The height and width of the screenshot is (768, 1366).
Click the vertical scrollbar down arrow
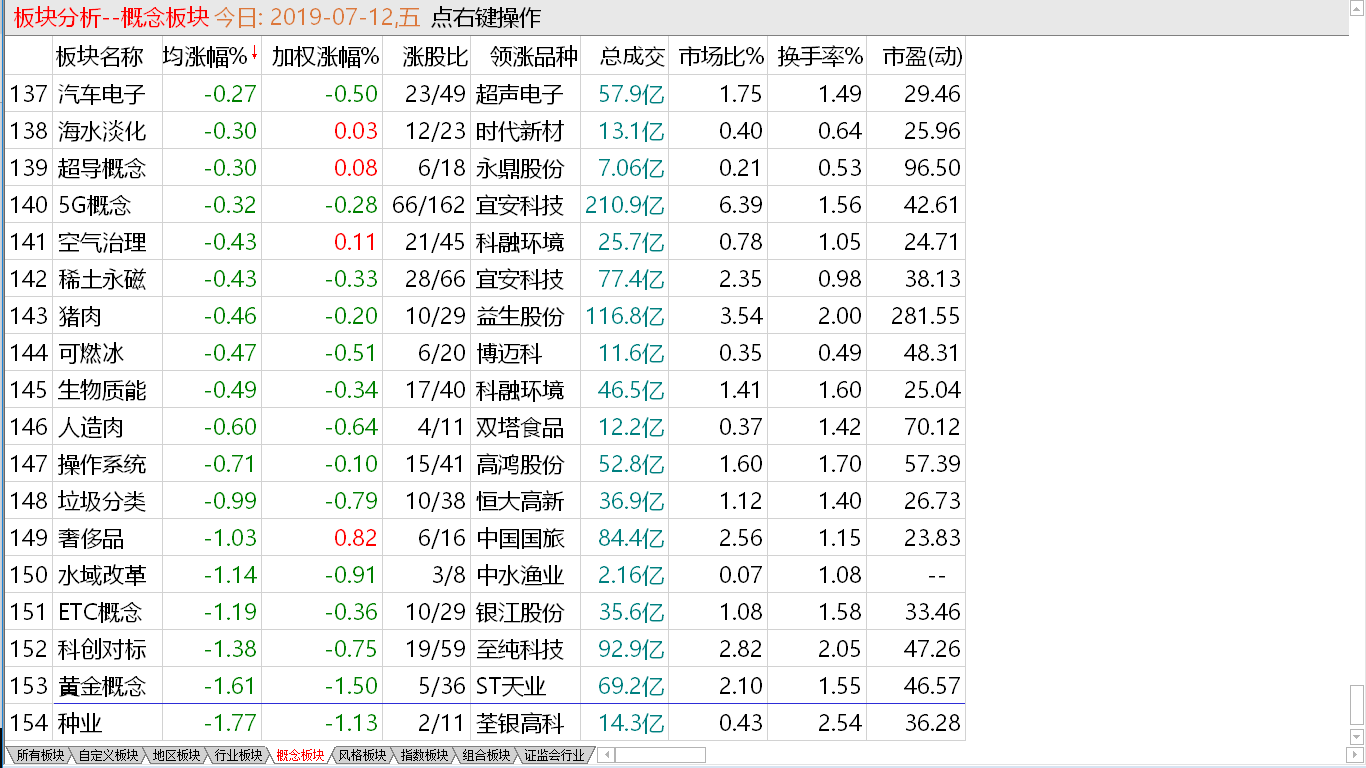point(1357,738)
